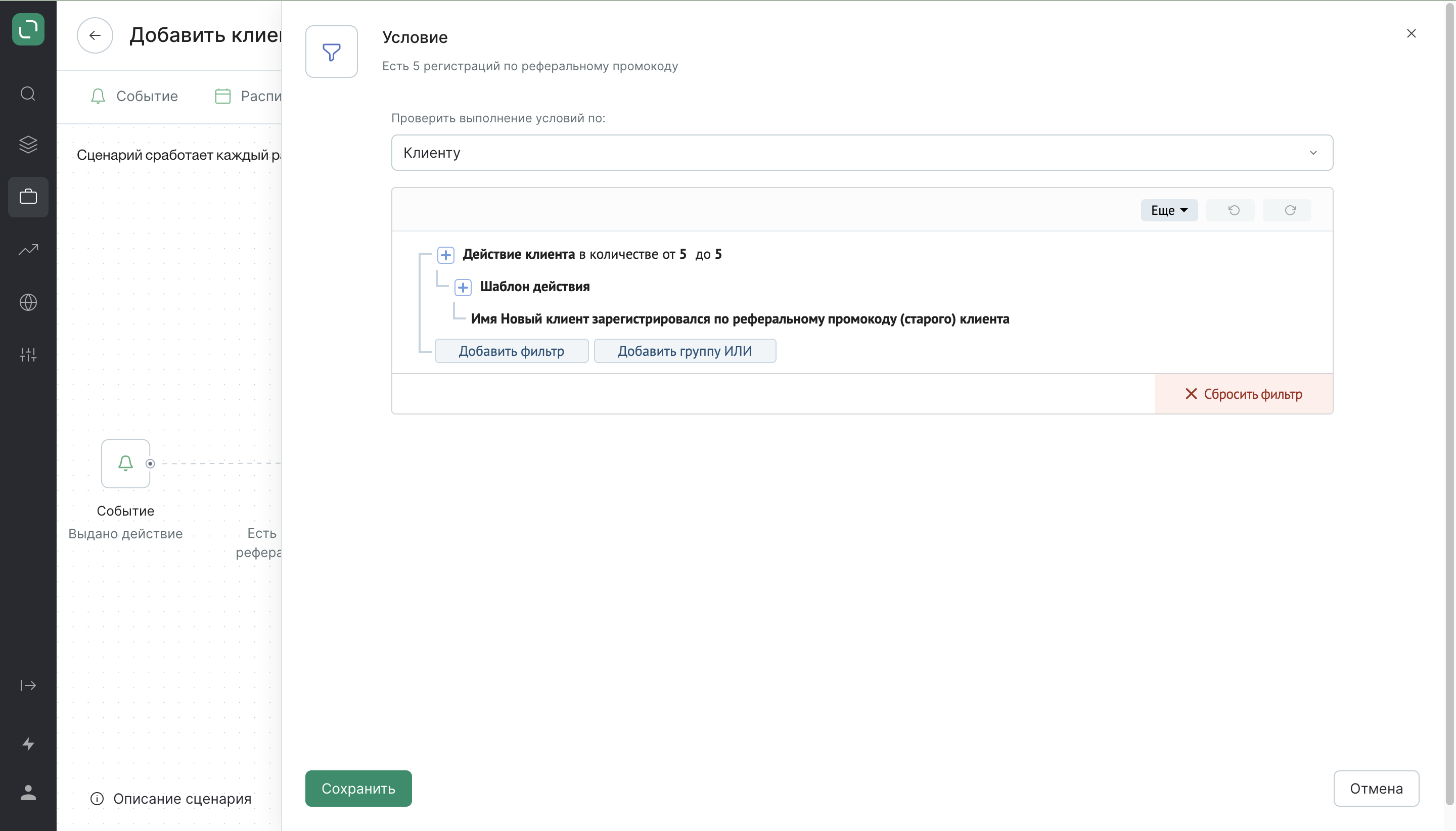1456x831 pixels.
Task: Switch to the Событие tab
Action: tap(134, 96)
